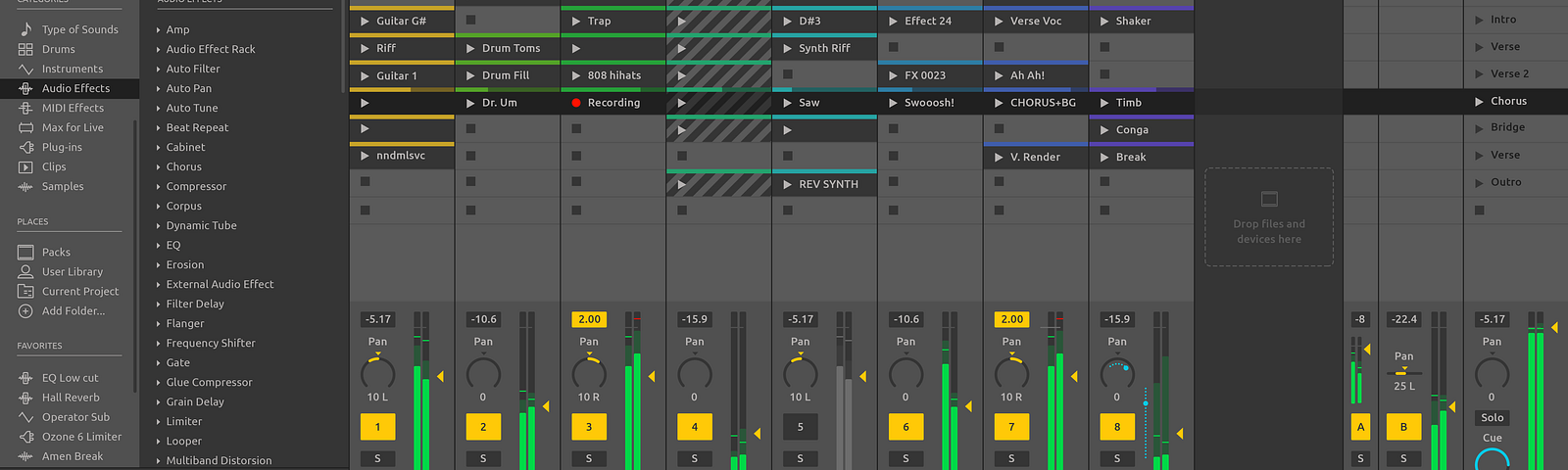Expand the Audio Effect Rack folder

coord(158,50)
